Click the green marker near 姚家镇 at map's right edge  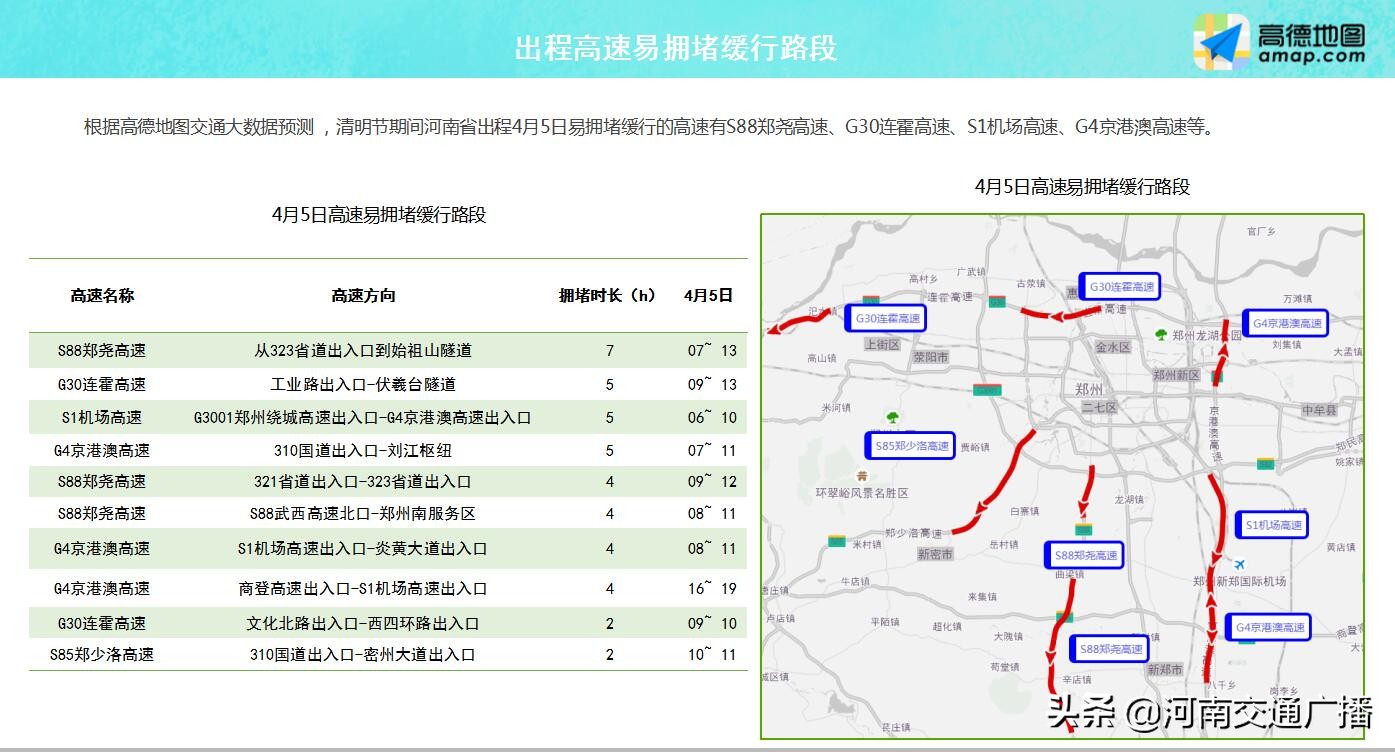coord(1264,465)
